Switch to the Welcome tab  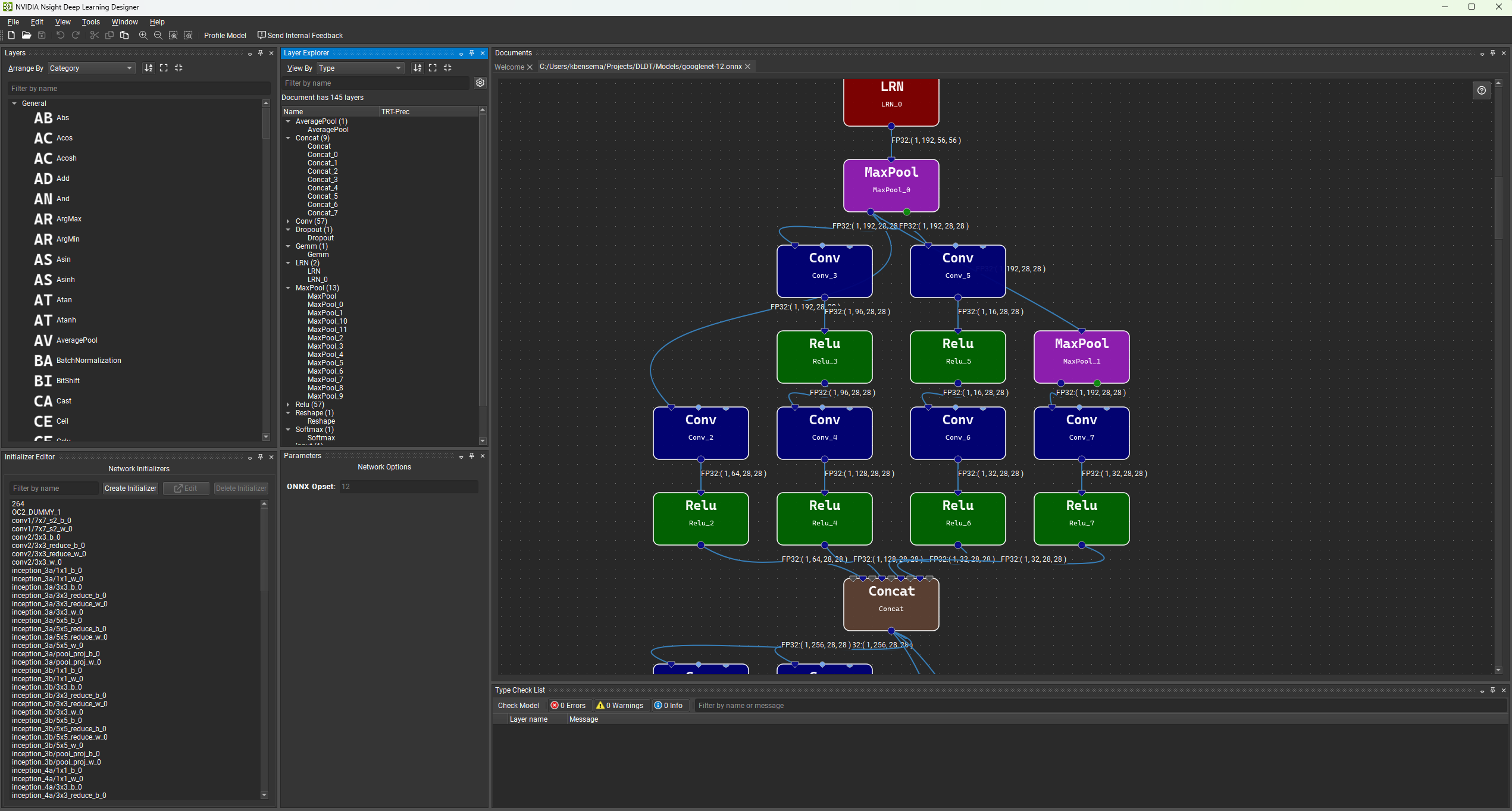(x=509, y=67)
